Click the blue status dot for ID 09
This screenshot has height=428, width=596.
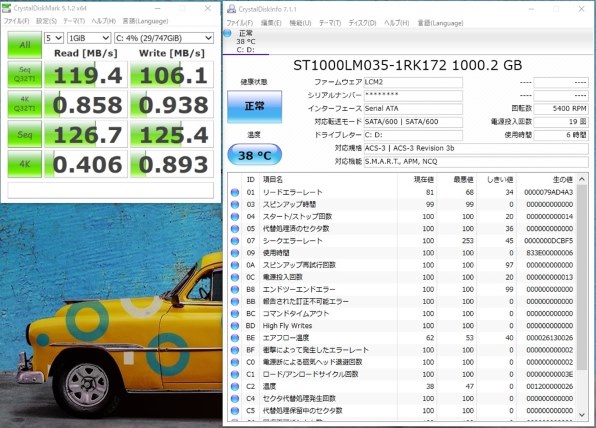click(x=235, y=253)
